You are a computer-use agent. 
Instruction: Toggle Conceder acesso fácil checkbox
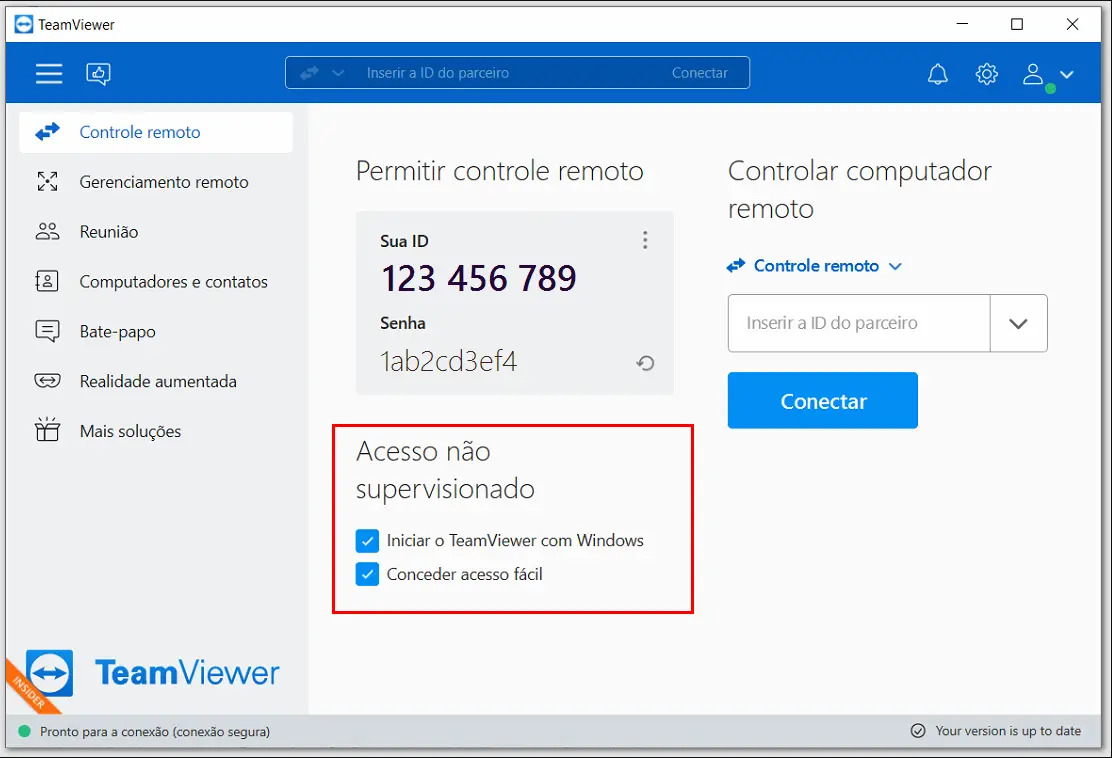[367, 574]
